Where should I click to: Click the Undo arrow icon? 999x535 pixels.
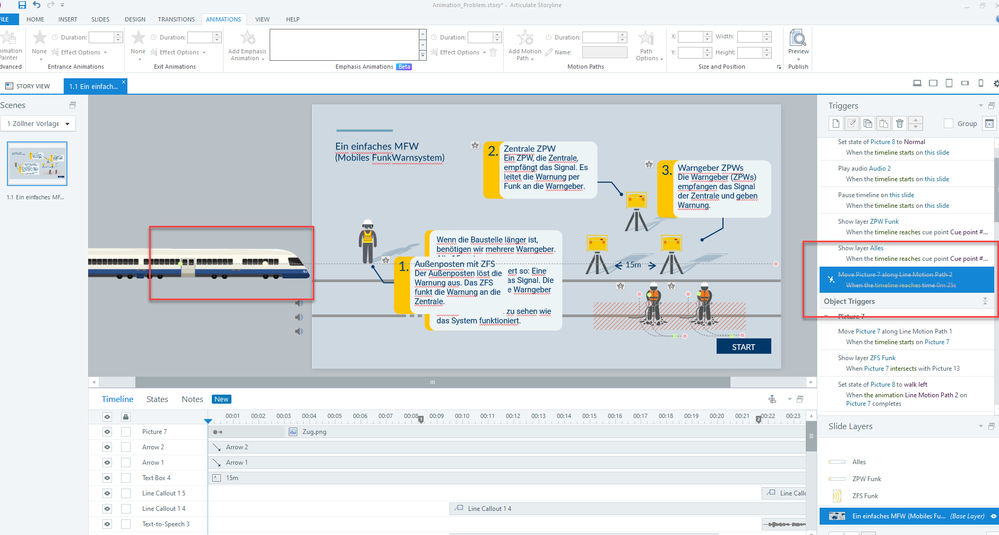[x=38, y=5]
